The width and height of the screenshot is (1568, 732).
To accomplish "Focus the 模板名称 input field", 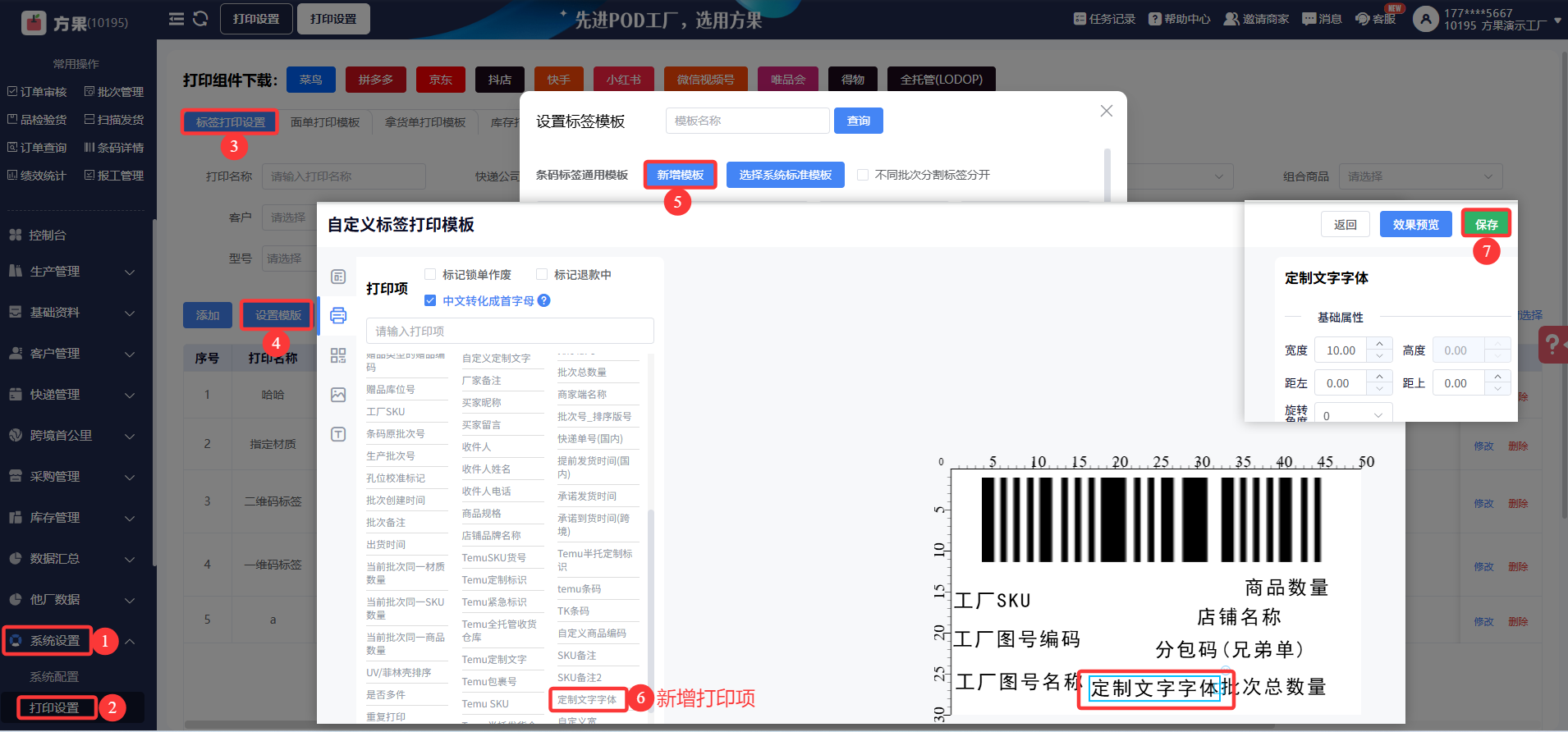I will coord(747,121).
